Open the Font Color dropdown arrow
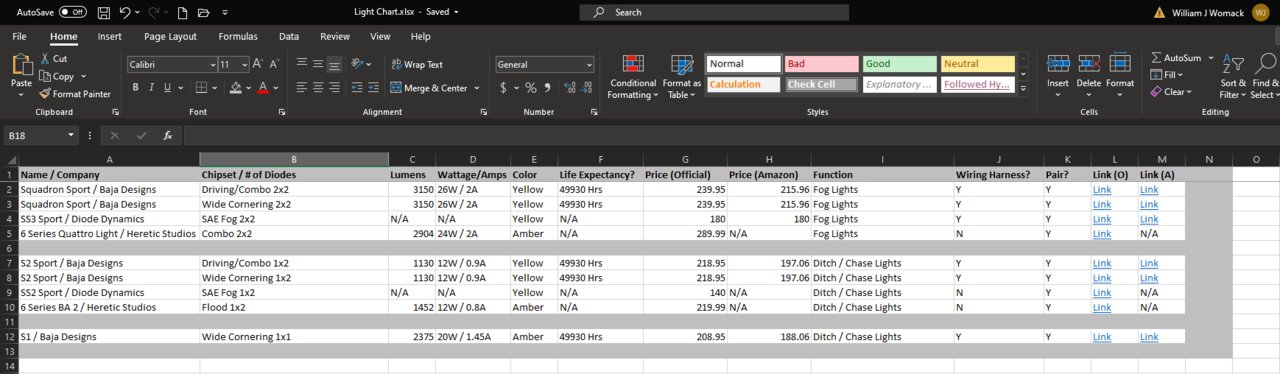Image resolution: width=1280 pixels, height=374 pixels. [276, 88]
